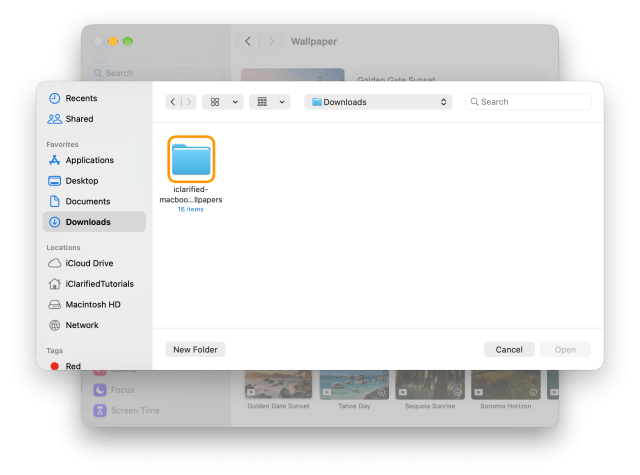Select Shared in the sidebar
The image size is (640, 475).
point(94,119)
